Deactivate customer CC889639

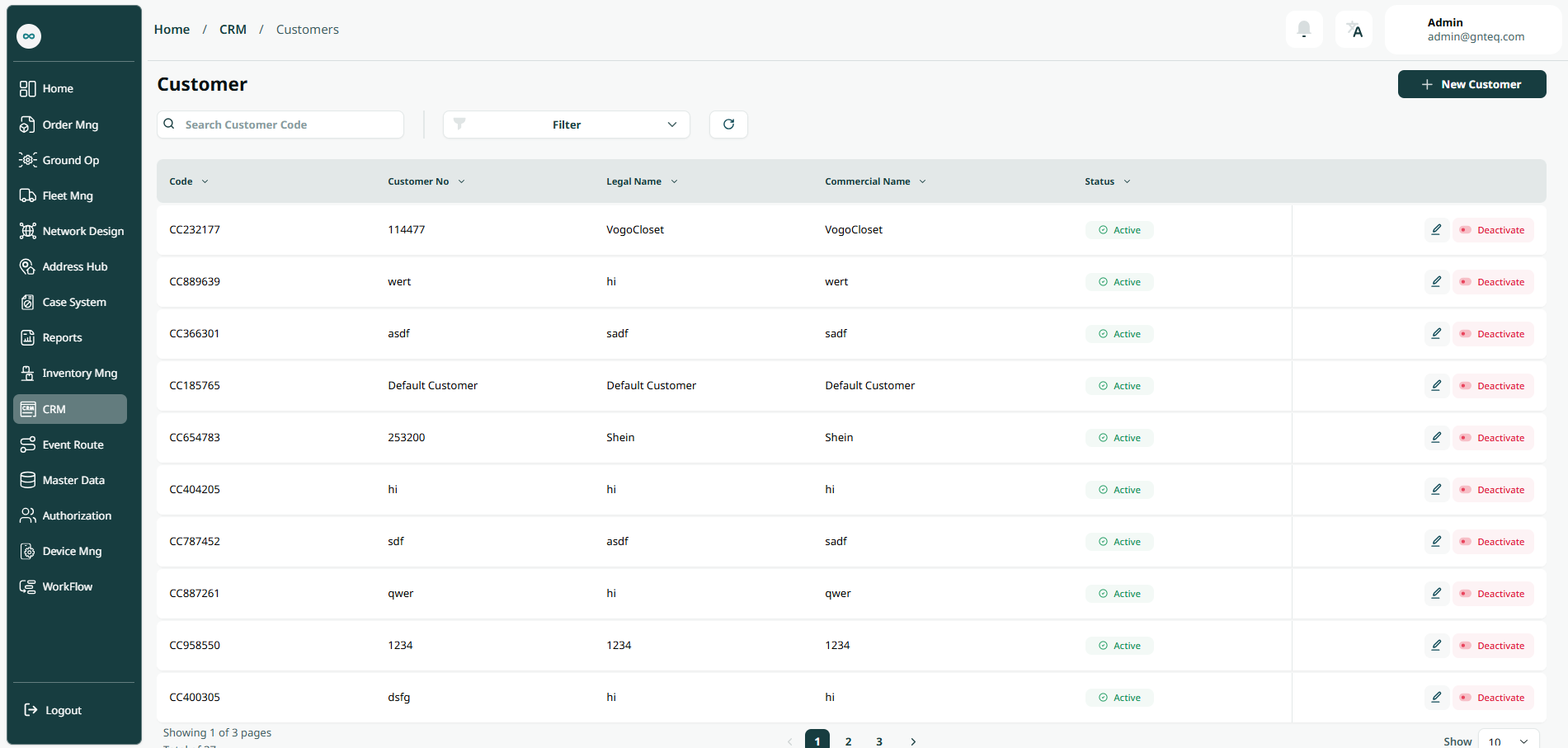1493,282
